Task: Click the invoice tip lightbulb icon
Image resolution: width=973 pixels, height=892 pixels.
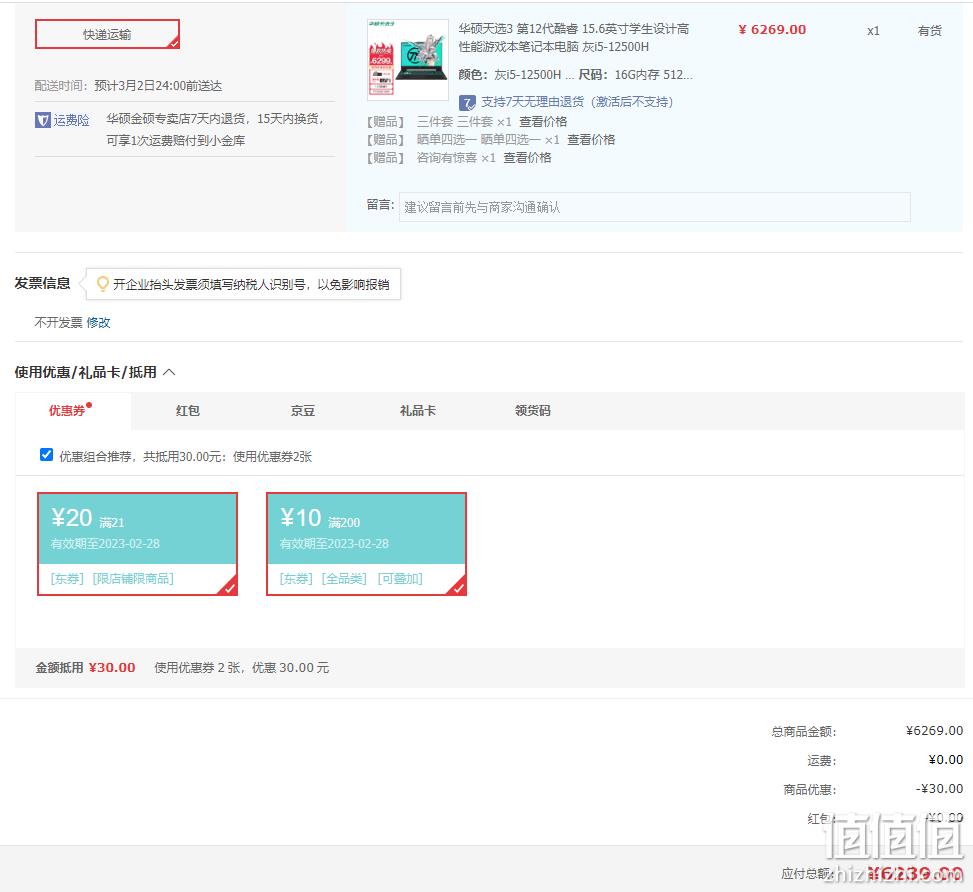Action: coord(103,284)
